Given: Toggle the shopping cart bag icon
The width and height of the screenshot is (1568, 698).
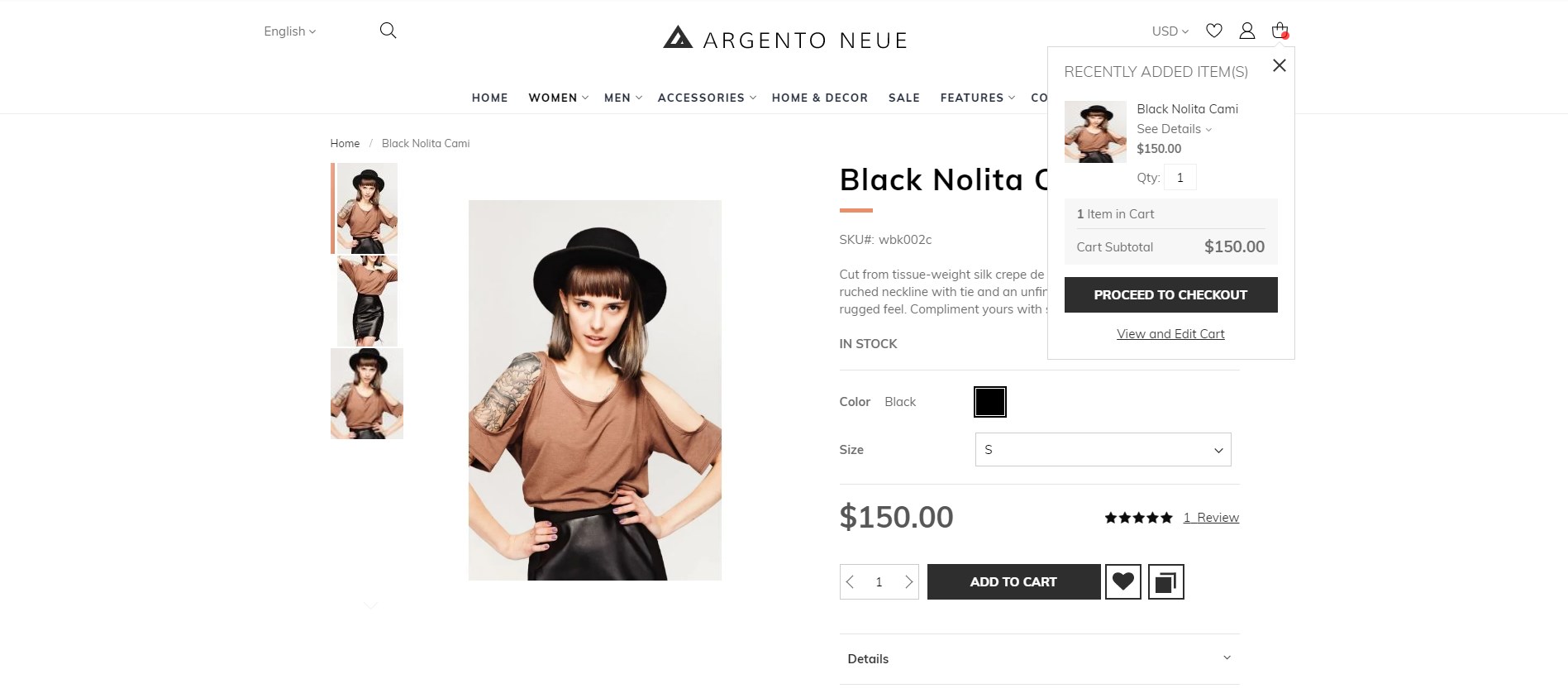Looking at the screenshot, I should point(1280,31).
